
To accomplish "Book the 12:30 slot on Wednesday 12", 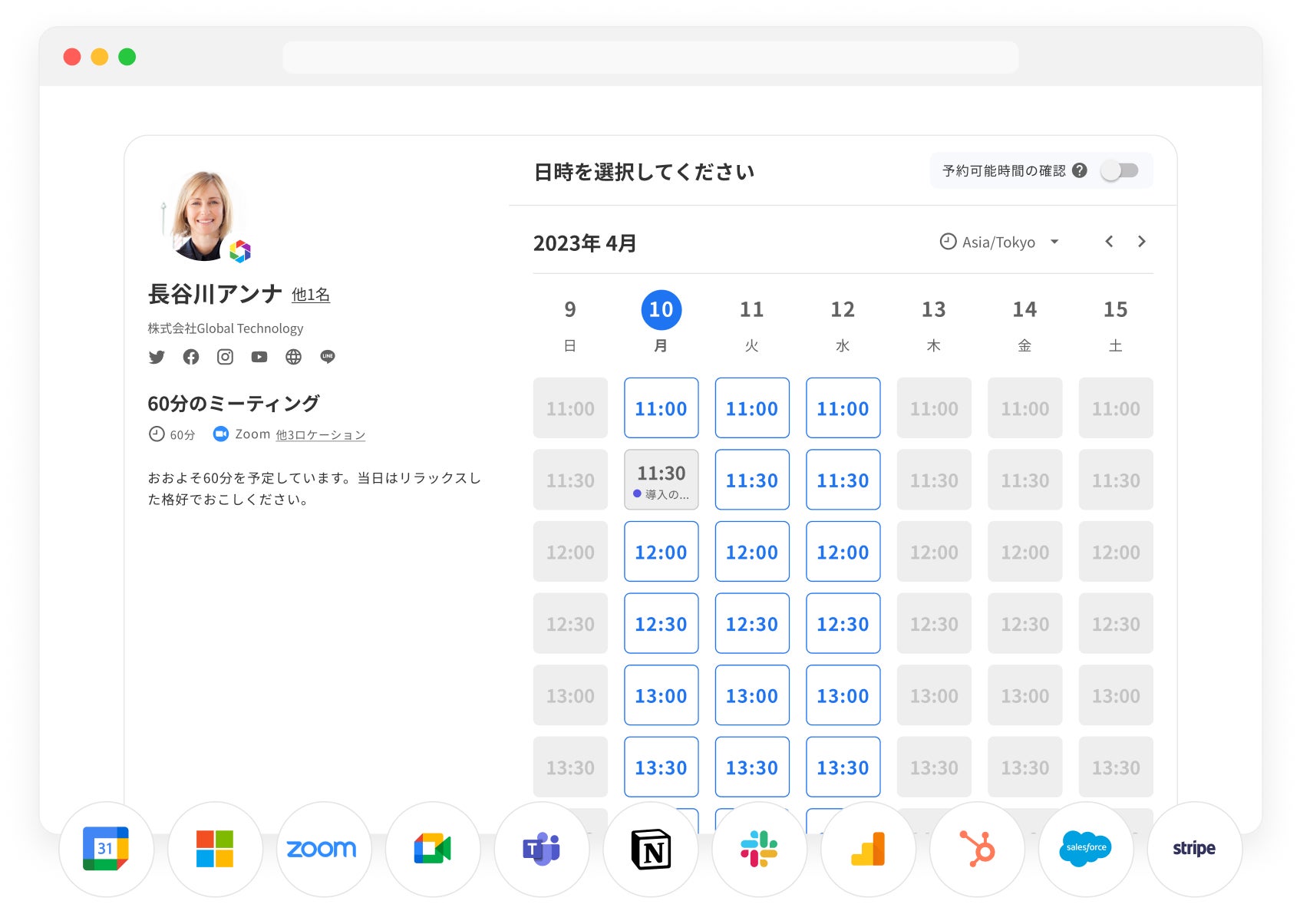I will click(x=843, y=623).
